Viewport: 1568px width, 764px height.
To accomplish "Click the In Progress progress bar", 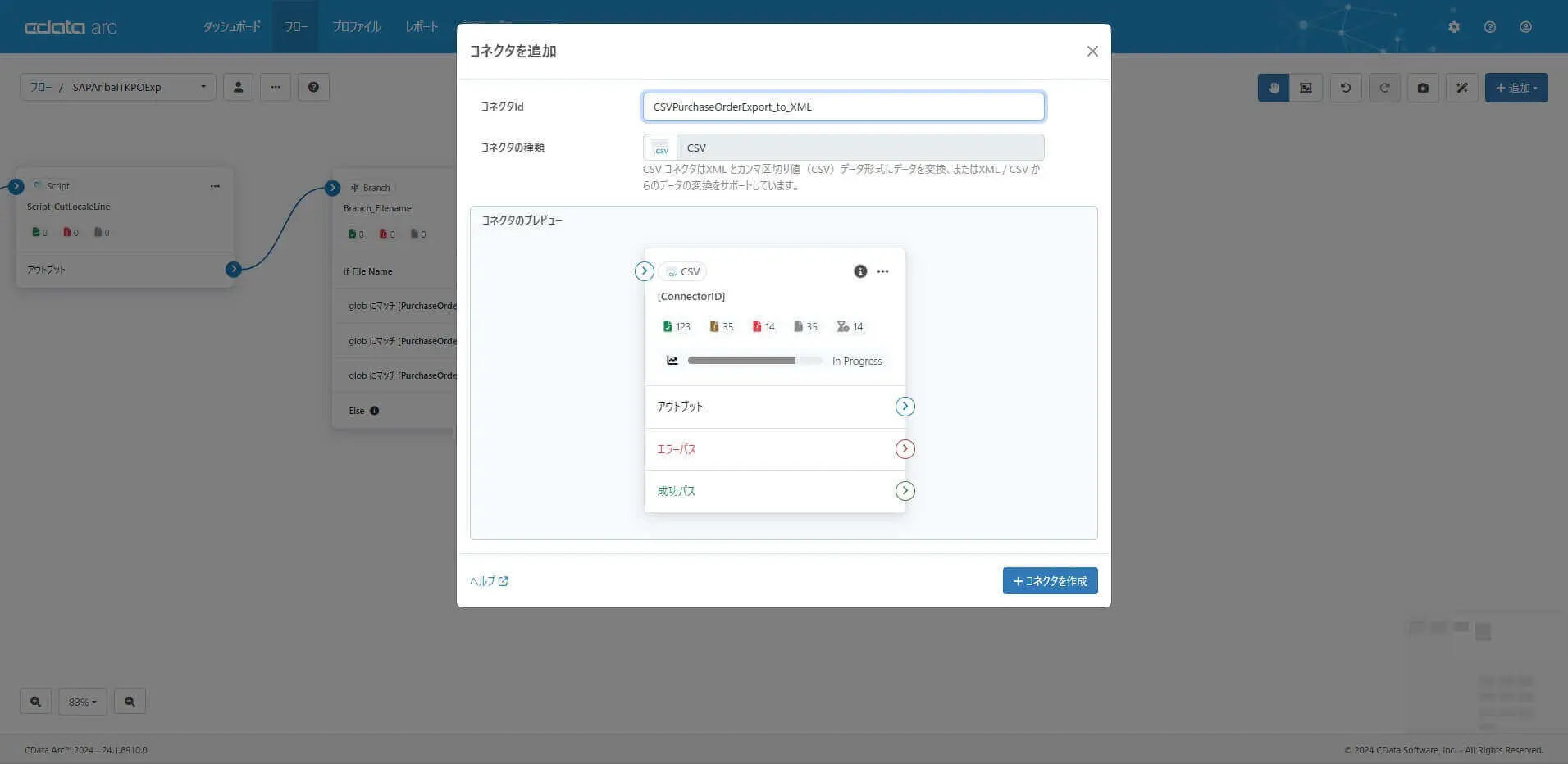I will [754, 361].
